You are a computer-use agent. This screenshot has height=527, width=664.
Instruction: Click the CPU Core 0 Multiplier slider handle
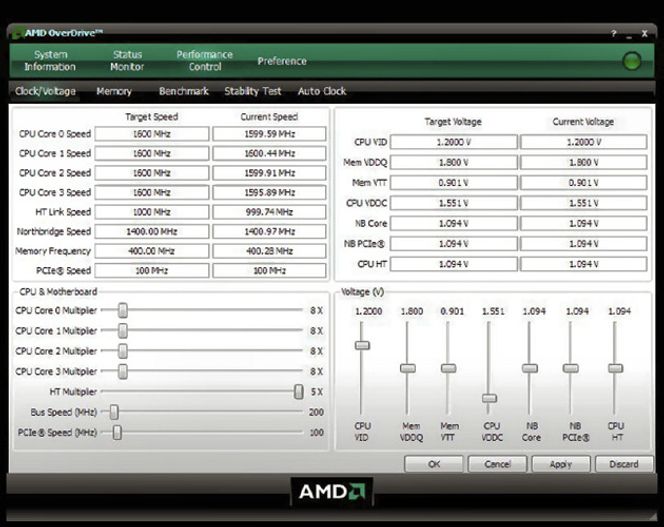coord(123,310)
